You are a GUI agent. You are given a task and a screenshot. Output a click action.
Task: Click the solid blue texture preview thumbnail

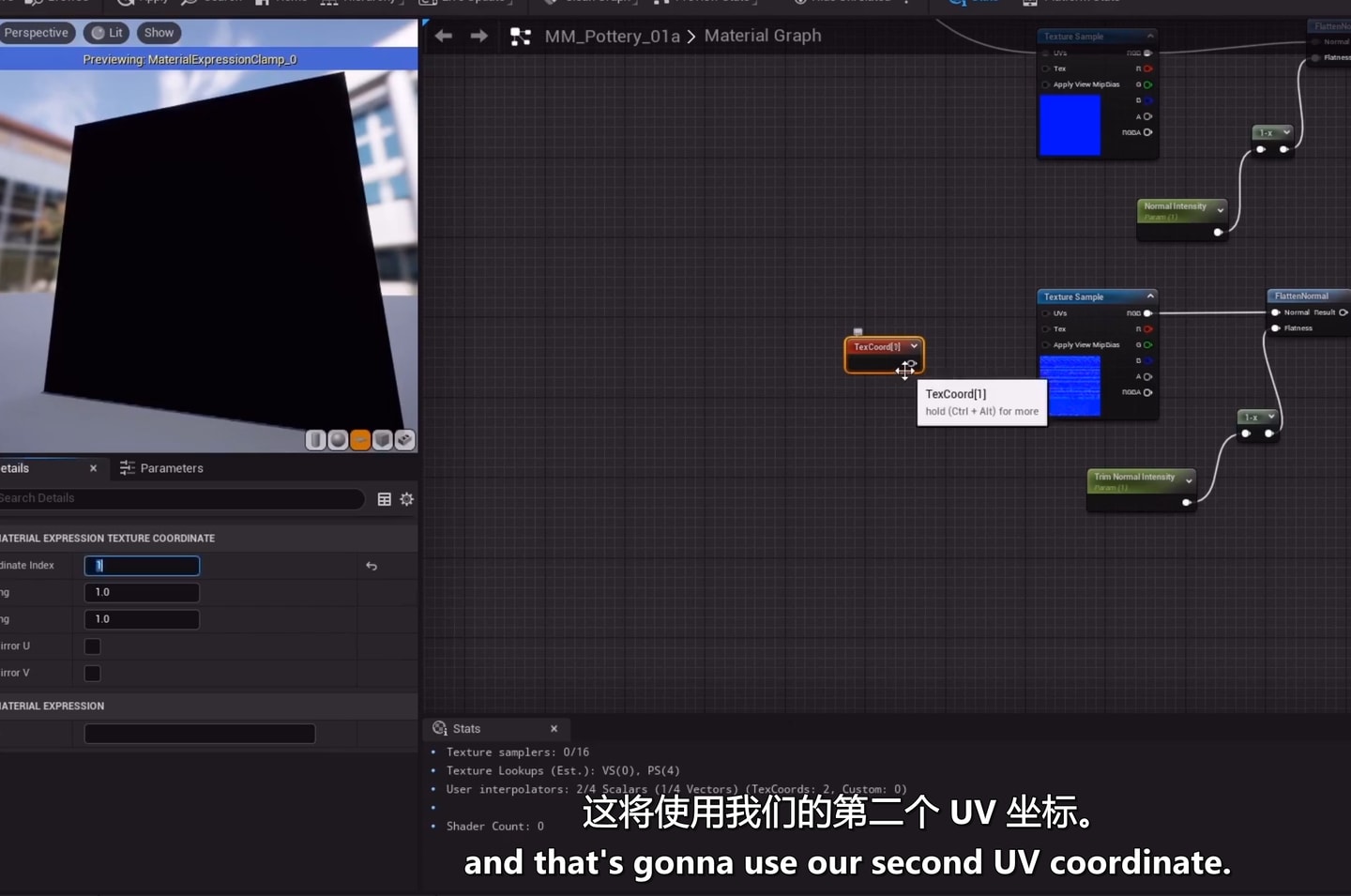pos(1070,125)
